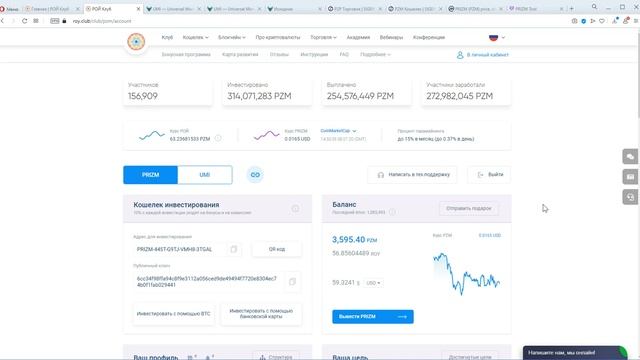Click the blue Вывести PRIZM button

(373, 317)
